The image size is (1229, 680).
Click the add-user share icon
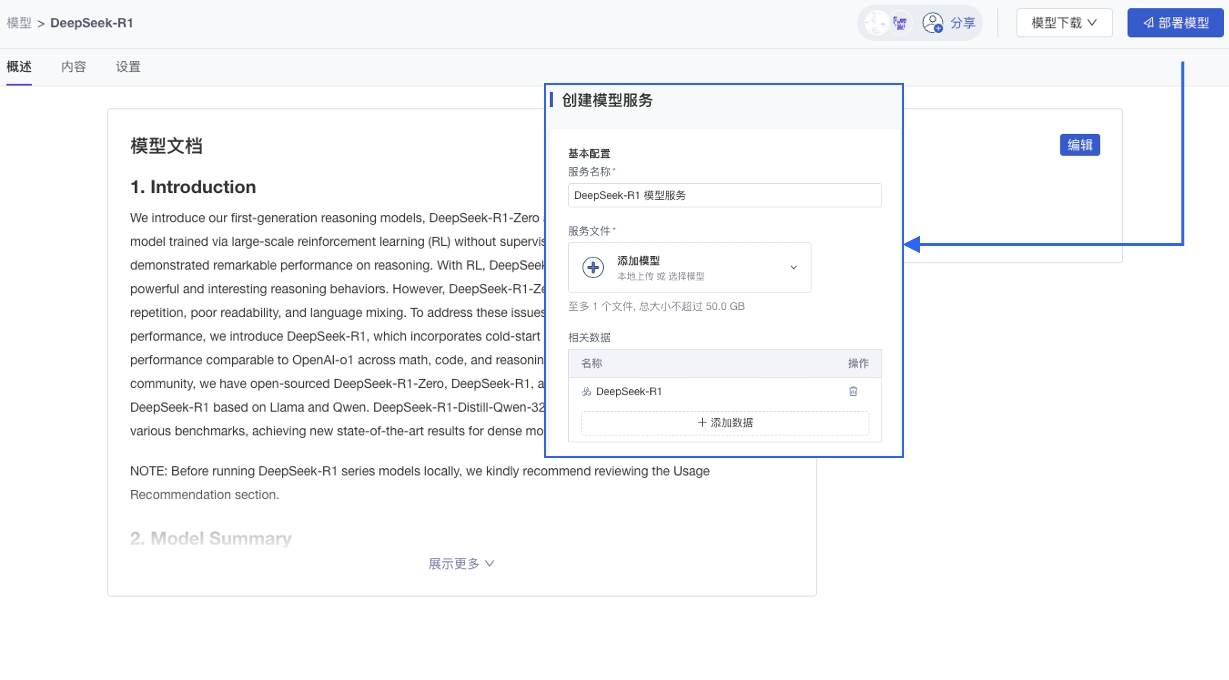point(932,23)
